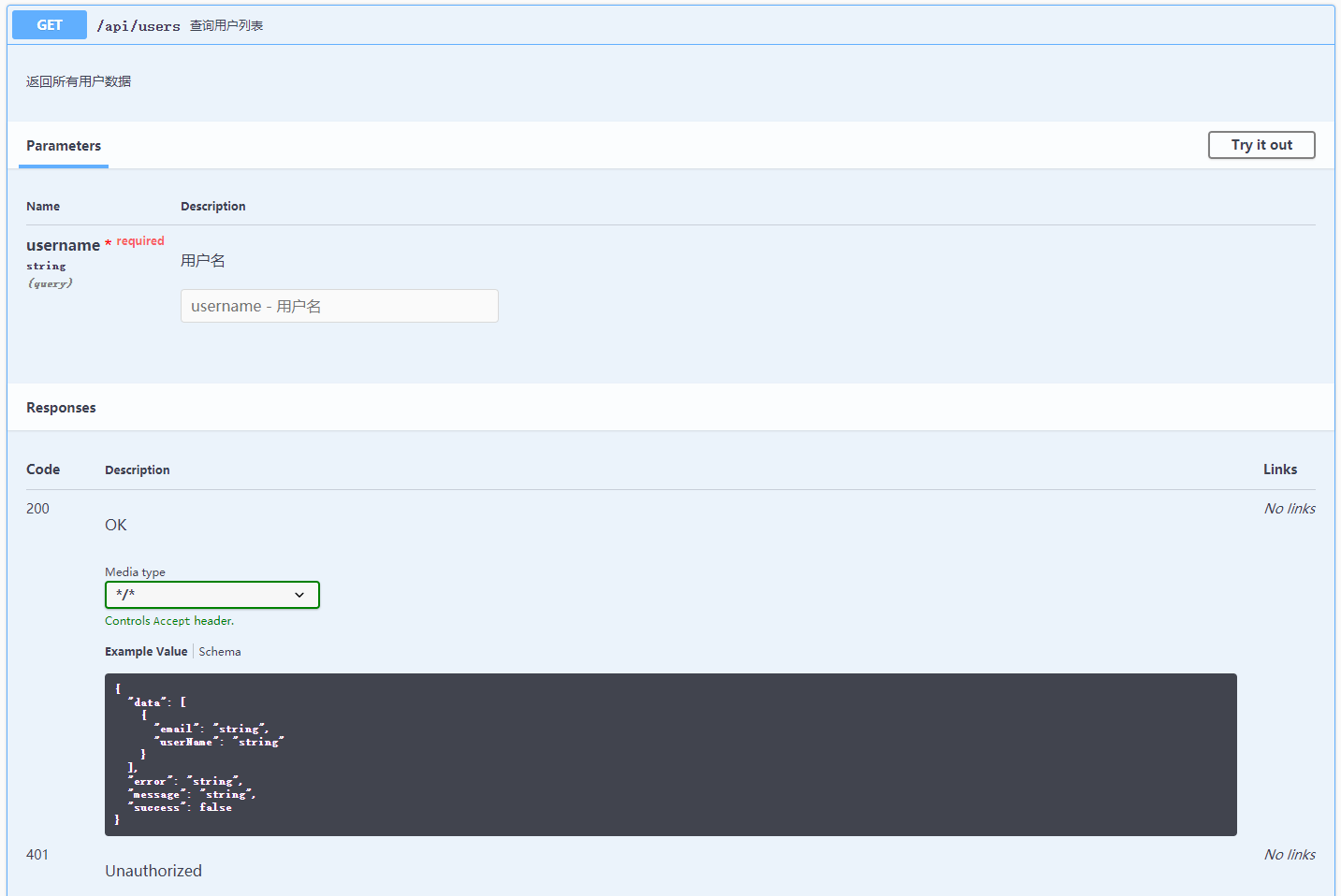Click the 查询用户列表 endpoint summary text
The width and height of the screenshot is (1341, 896).
[x=227, y=25]
